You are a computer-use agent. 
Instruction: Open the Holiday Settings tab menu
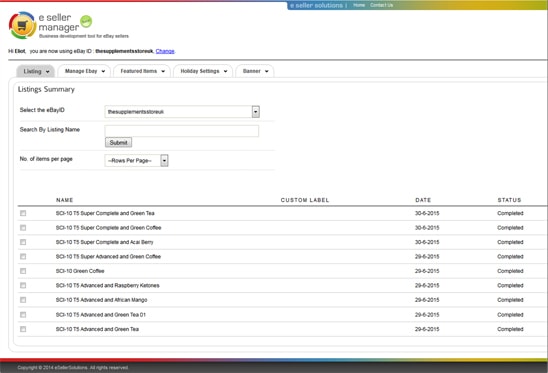[x=203, y=71]
